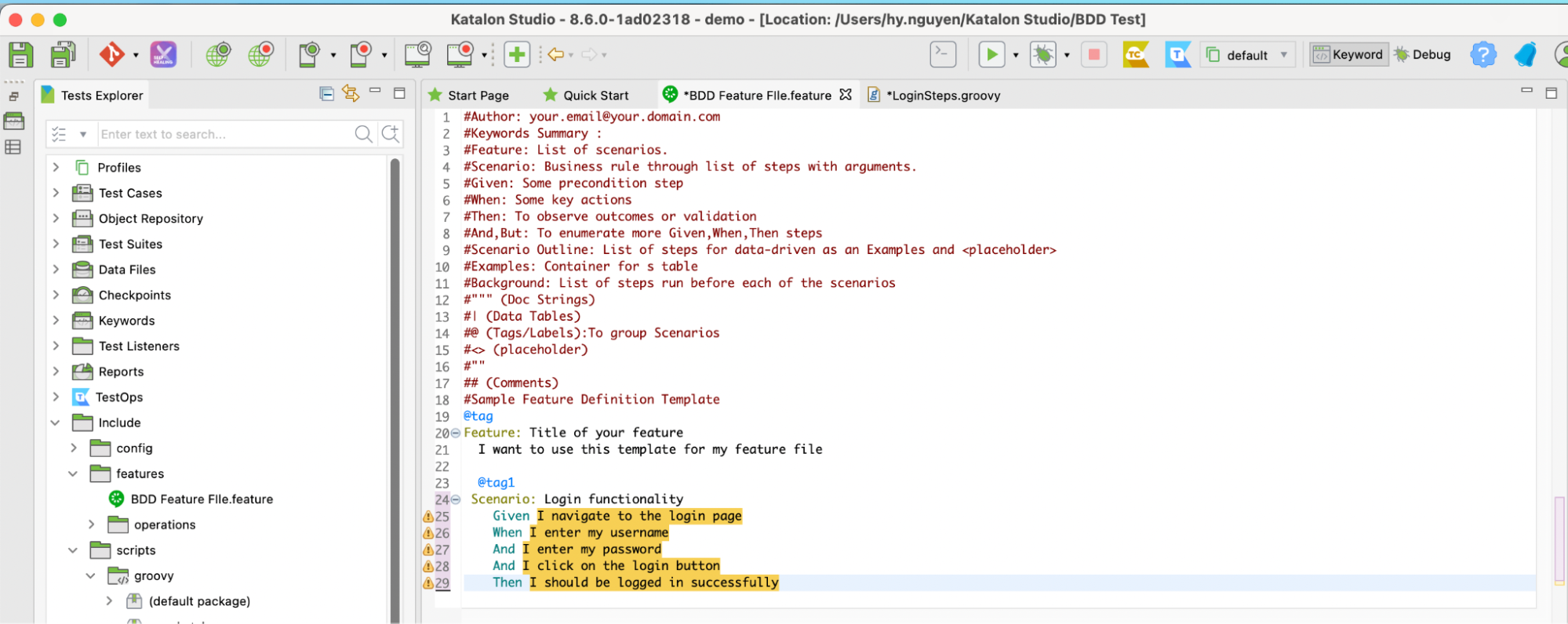Open Spy Mobile dropdown arrow
The width and height of the screenshot is (1568, 624).
point(333,56)
